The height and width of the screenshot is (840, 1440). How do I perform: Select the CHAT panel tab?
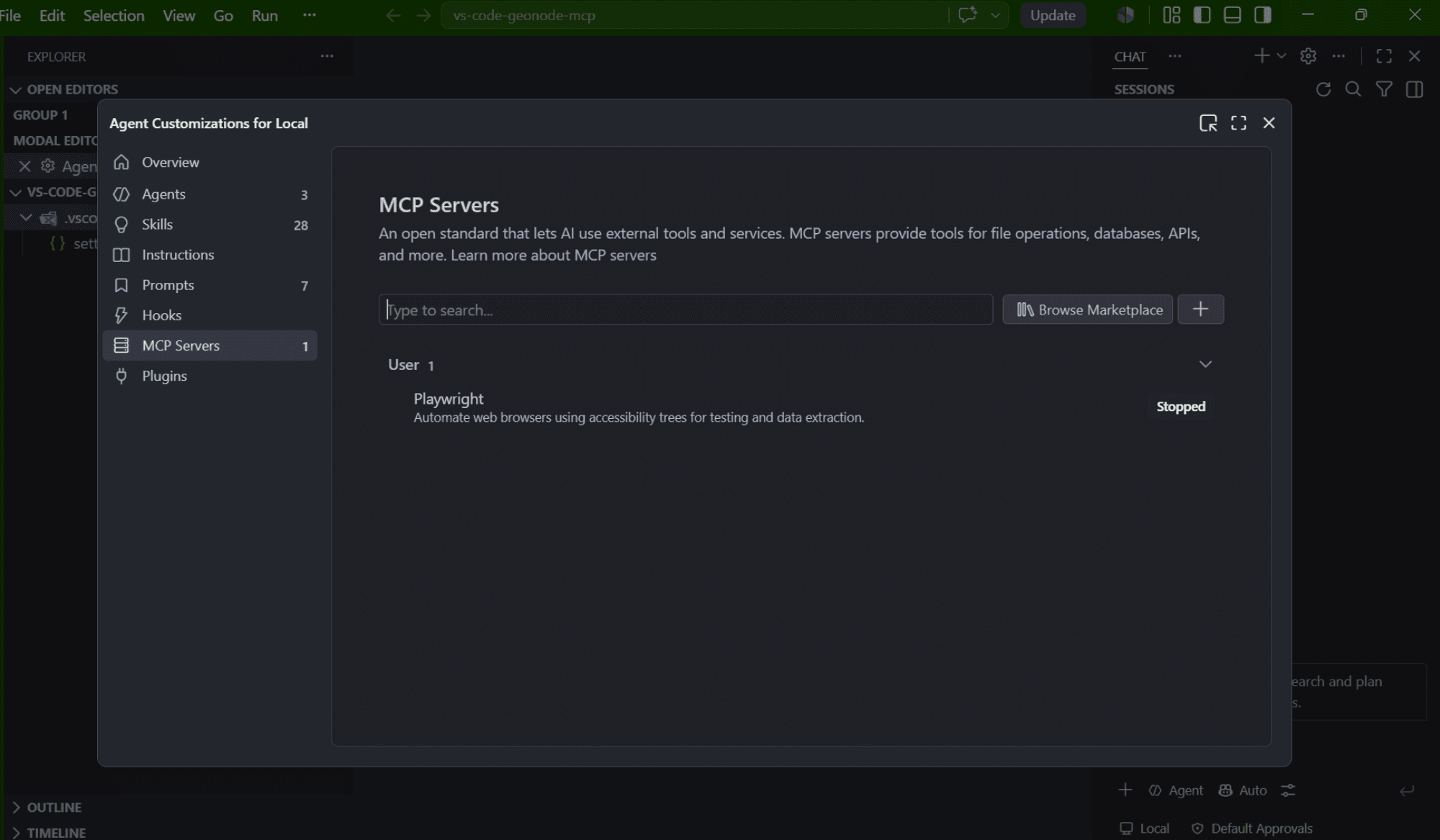pos(1130,56)
